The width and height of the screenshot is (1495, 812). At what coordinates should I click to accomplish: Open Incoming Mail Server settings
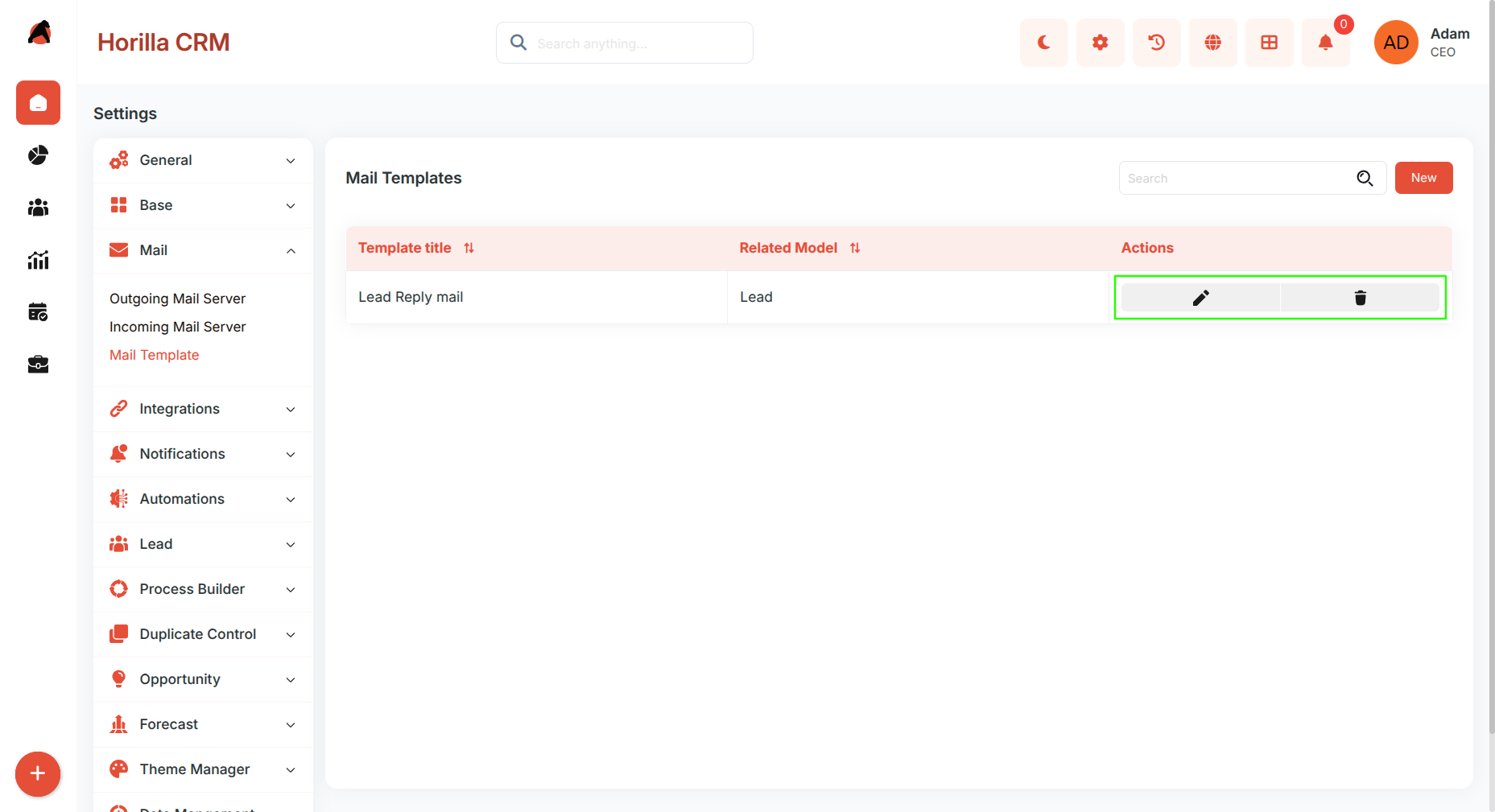click(177, 327)
